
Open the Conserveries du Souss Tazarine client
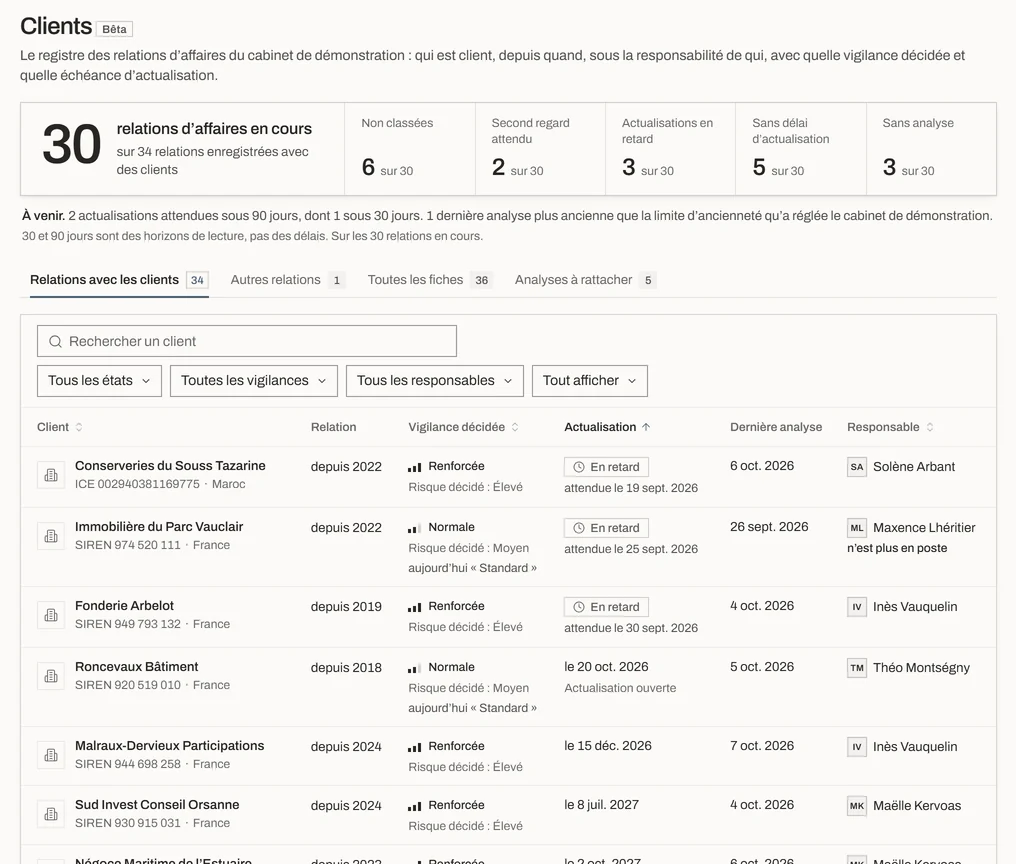pos(170,465)
